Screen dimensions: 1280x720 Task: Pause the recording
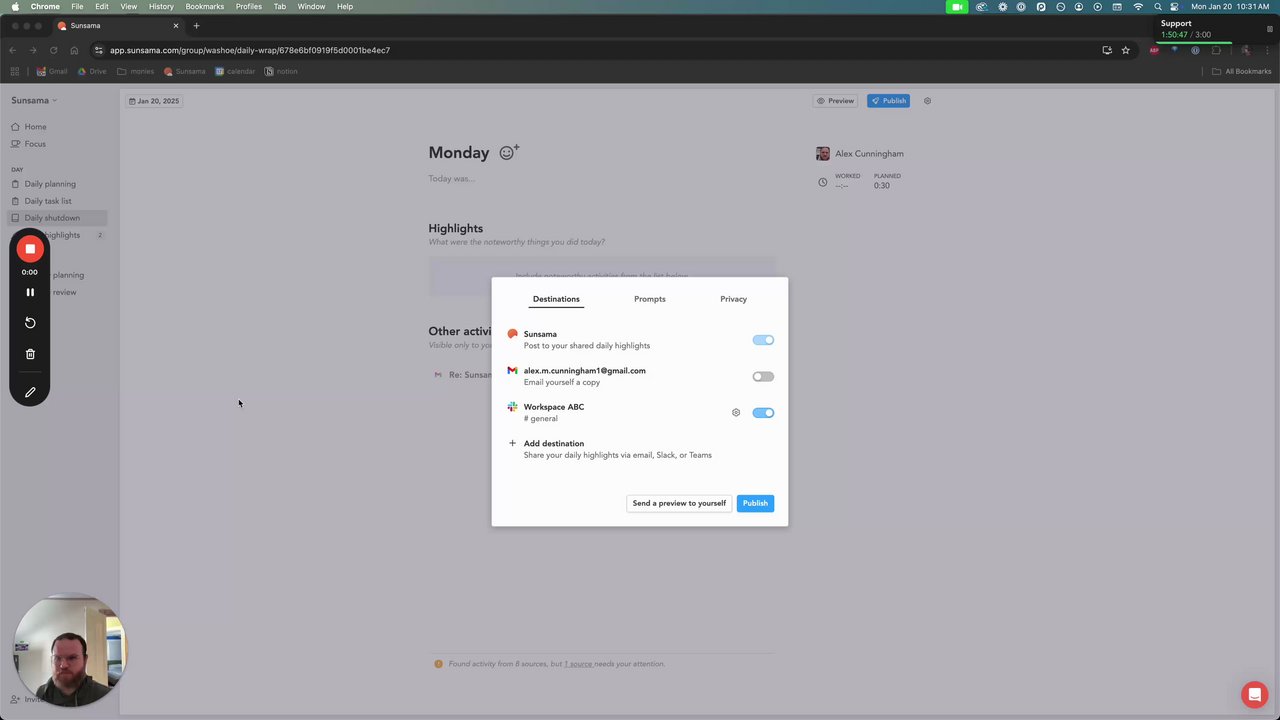click(30, 292)
